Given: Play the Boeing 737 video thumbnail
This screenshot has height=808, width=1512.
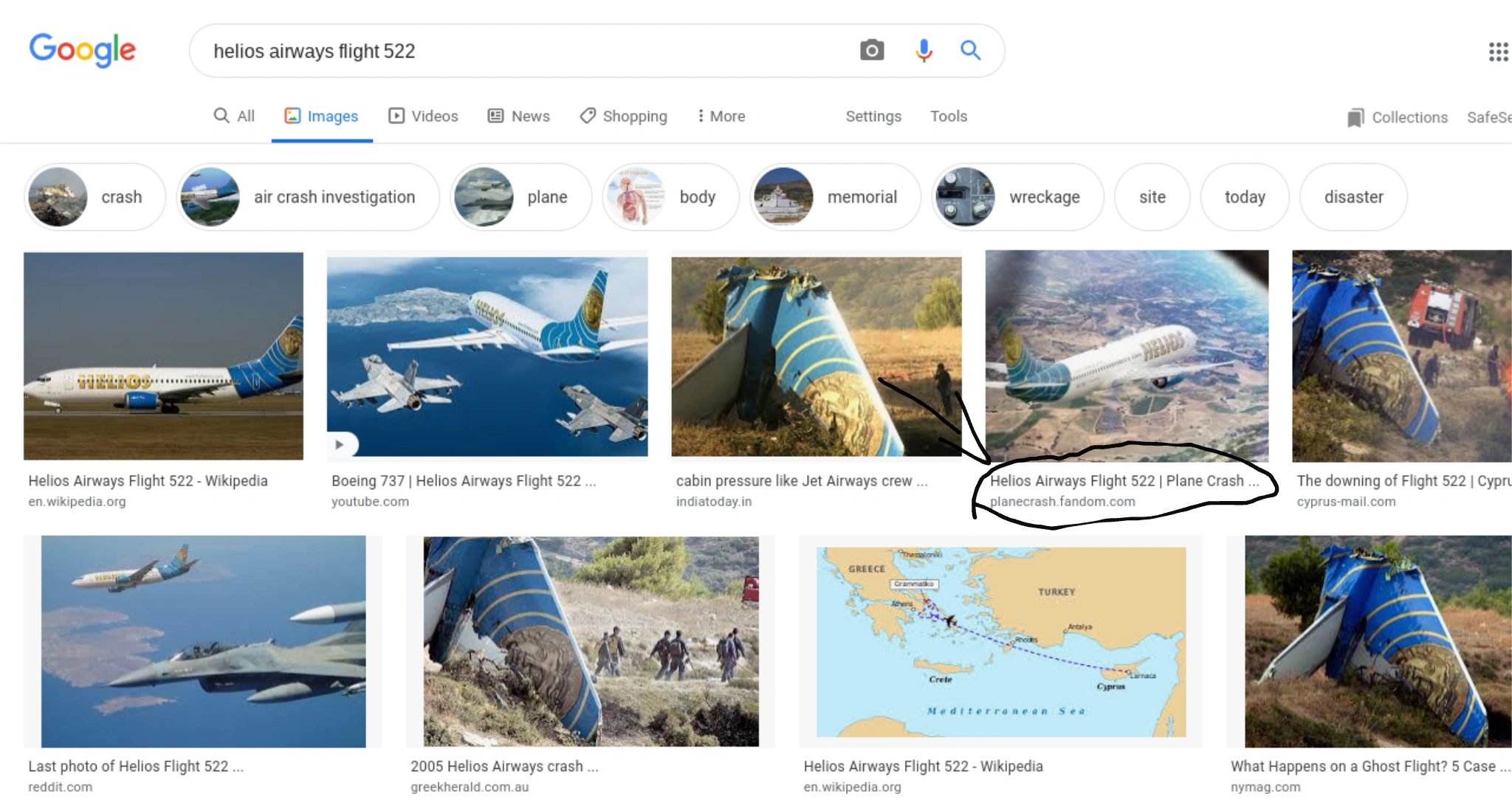Looking at the screenshot, I should tap(340, 444).
